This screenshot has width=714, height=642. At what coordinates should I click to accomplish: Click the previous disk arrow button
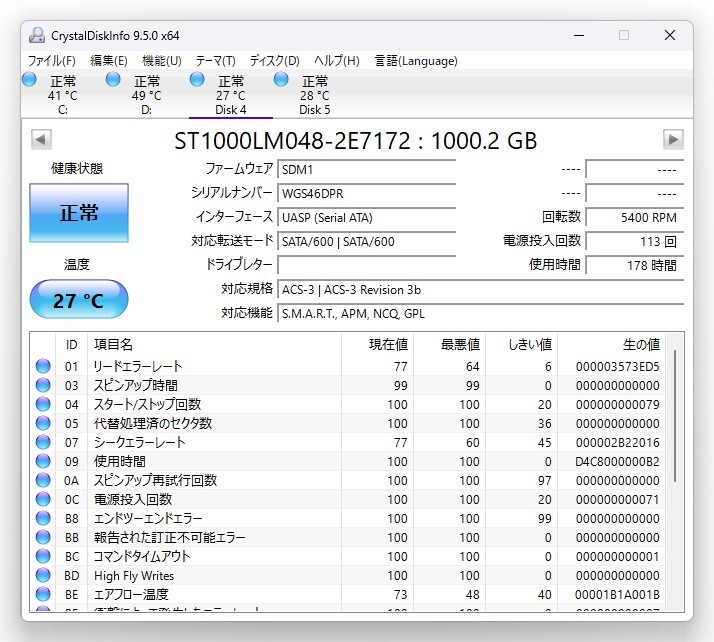pos(41,140)
